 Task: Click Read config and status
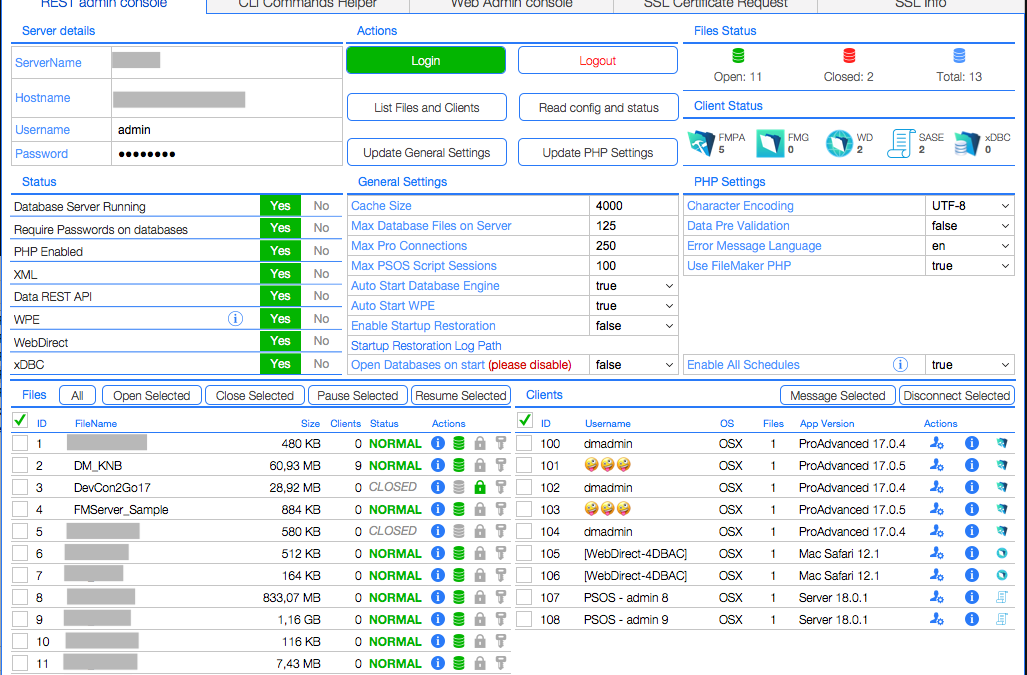599,107
